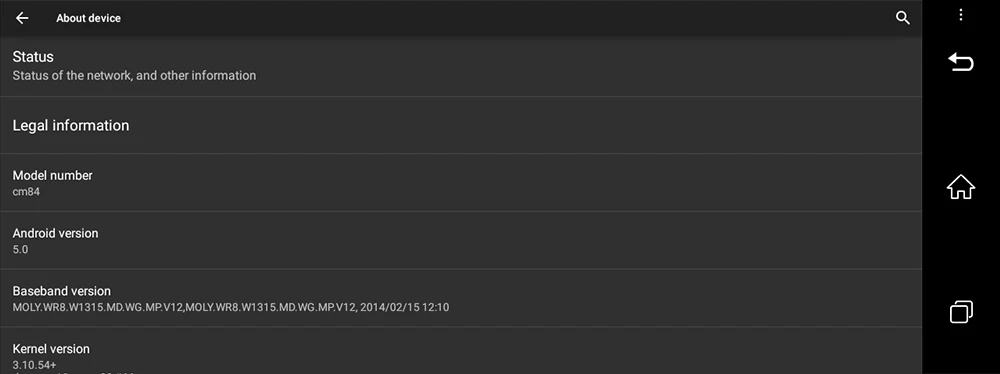Click the 2014/02/15 12:10 baseband date
Viewport: 1000px width, 374px height.
[x=405, y=307]
